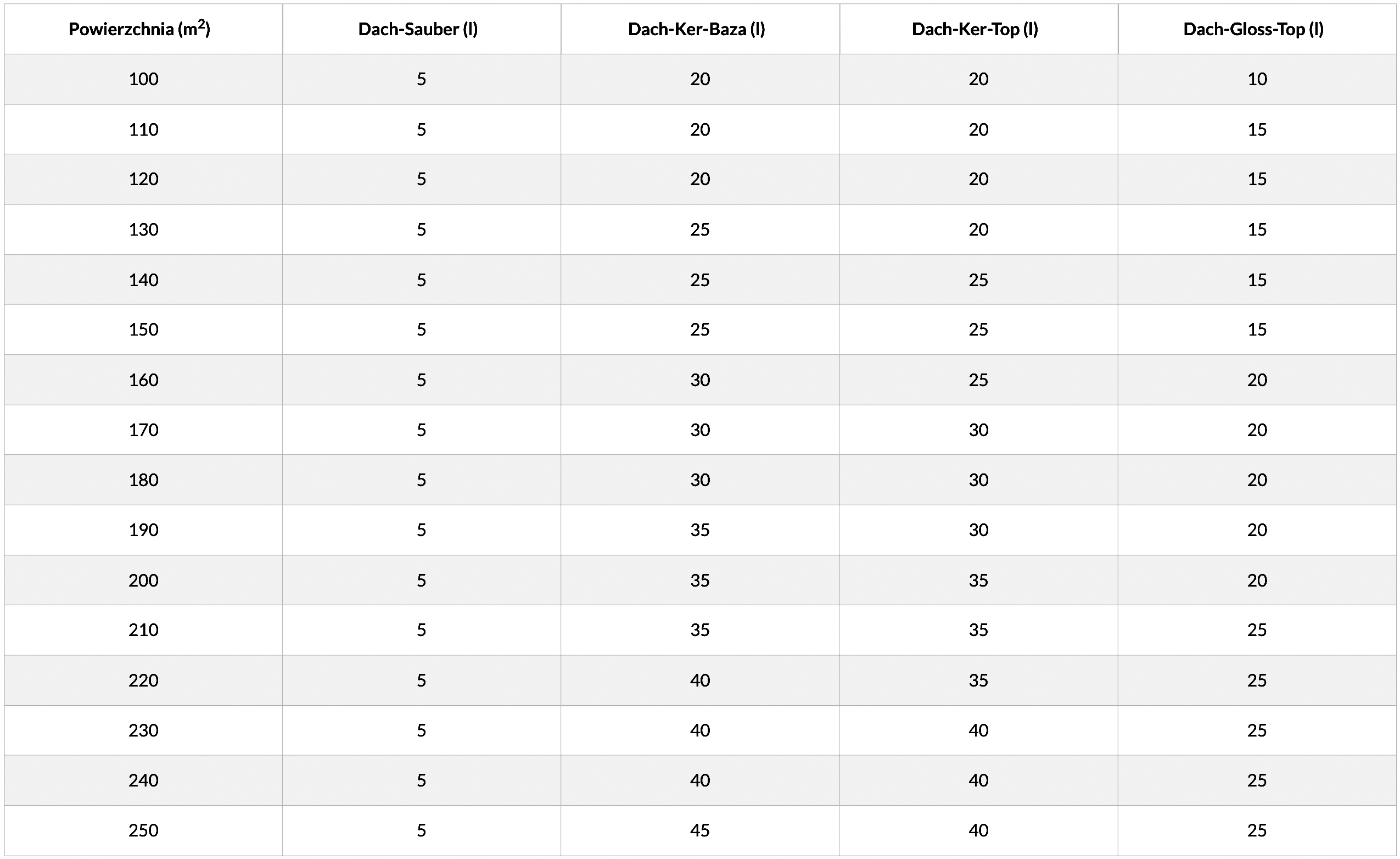Click the 170 cell in Powierzchnia column
1400x859 pixels.
[143, 430]
